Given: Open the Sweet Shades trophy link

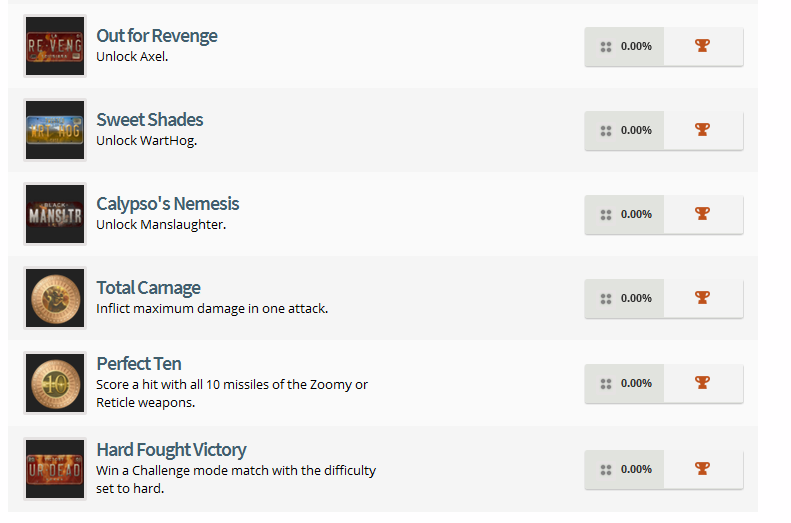Looking at the screenshot, I should (x=150, y=120).
